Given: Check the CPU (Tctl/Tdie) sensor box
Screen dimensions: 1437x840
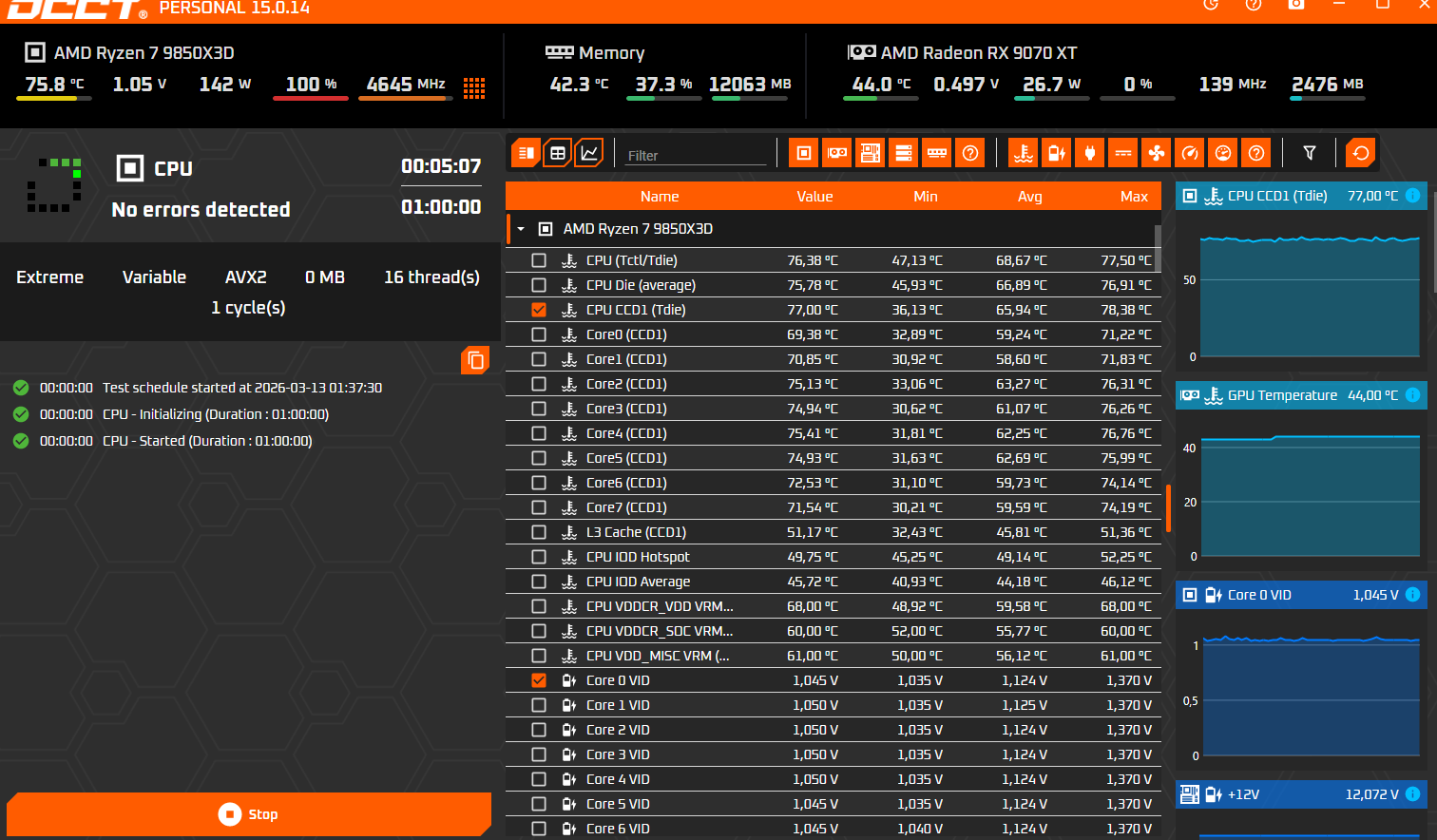Looking at the screenshot, I should click(x=539, y=260).
